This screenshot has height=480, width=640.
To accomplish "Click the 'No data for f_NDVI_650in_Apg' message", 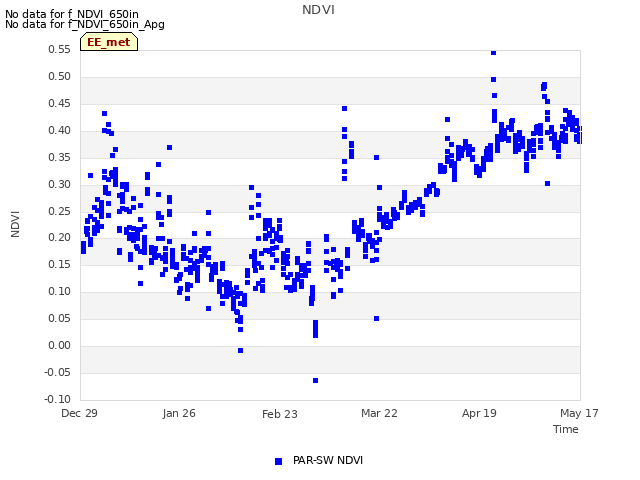I will click(x=85, y=24).
